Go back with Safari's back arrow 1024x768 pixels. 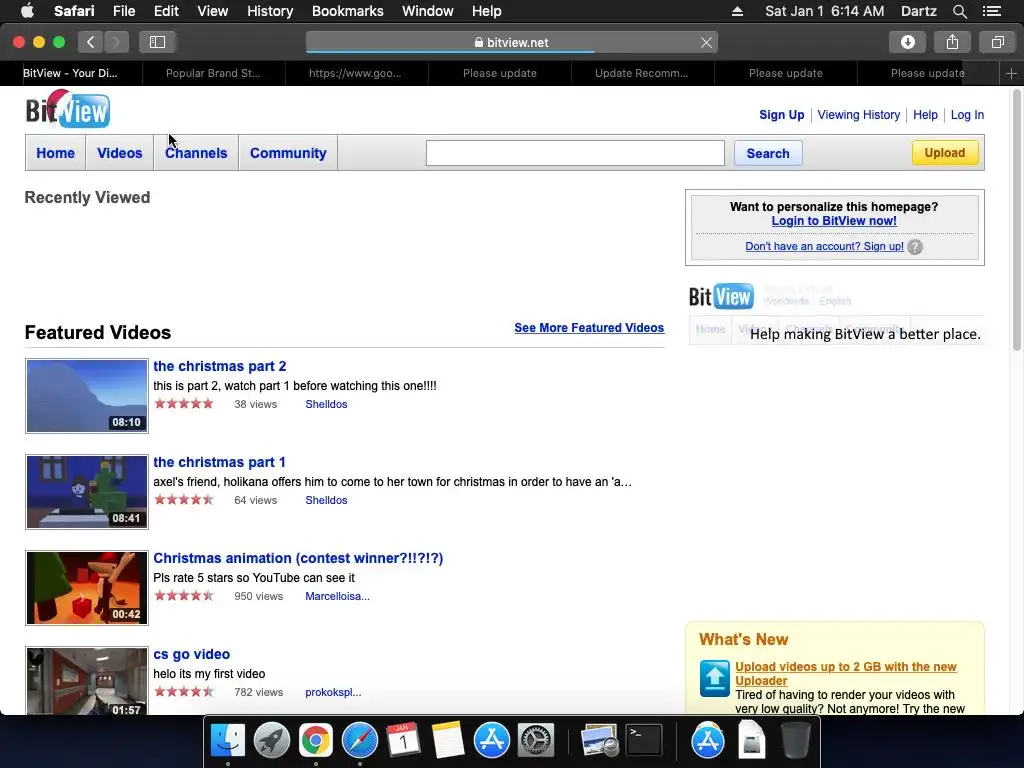click(x=91, y=42)
